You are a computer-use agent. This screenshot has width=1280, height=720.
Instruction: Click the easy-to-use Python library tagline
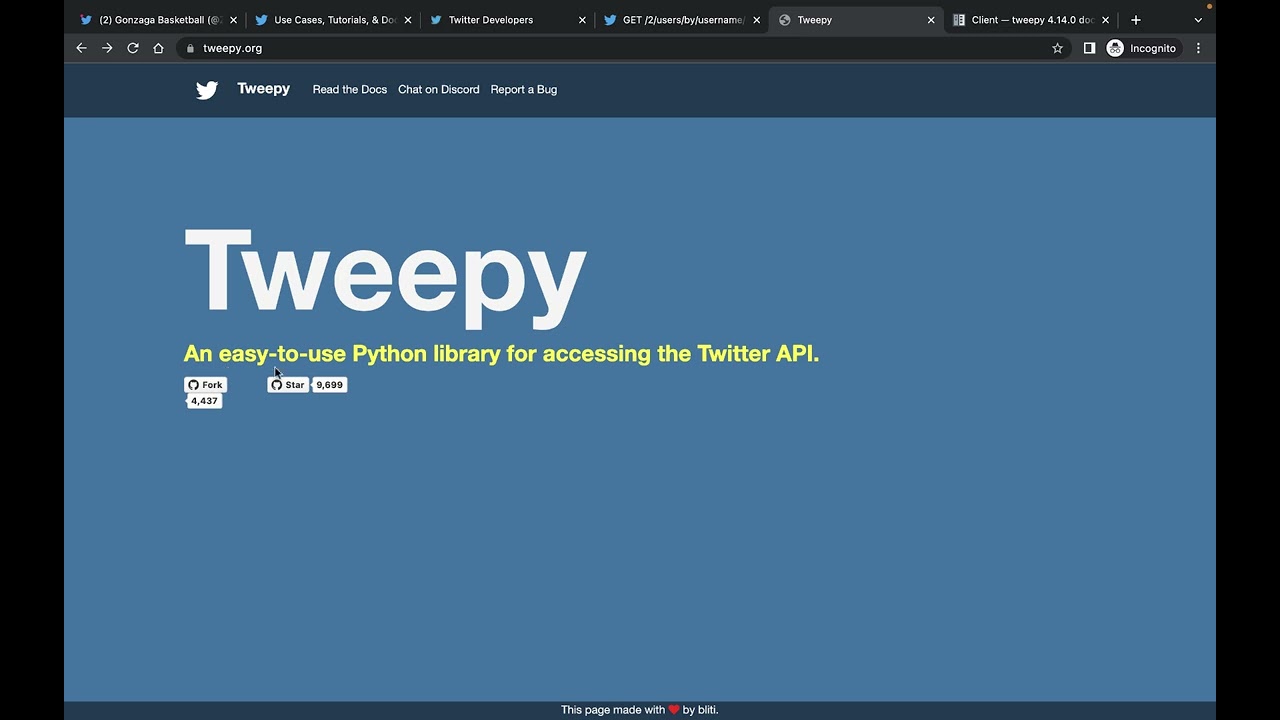[501, 353]
